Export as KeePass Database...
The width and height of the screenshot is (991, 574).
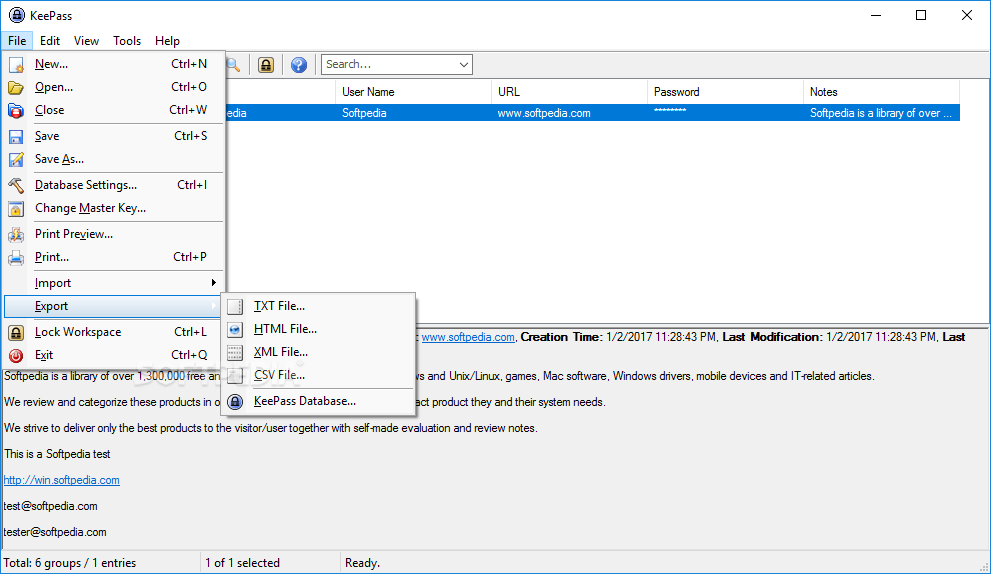(318, 401)
